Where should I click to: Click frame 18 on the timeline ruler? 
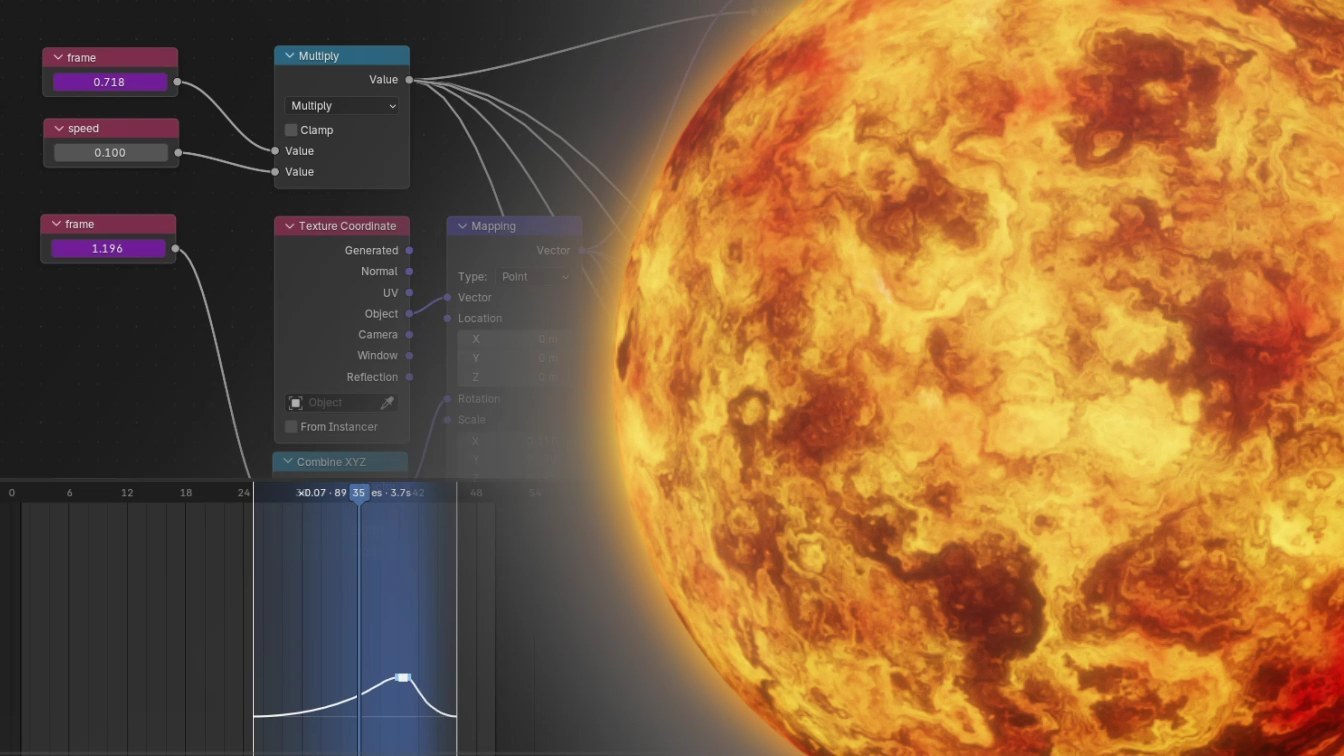(x=186, y=493)
